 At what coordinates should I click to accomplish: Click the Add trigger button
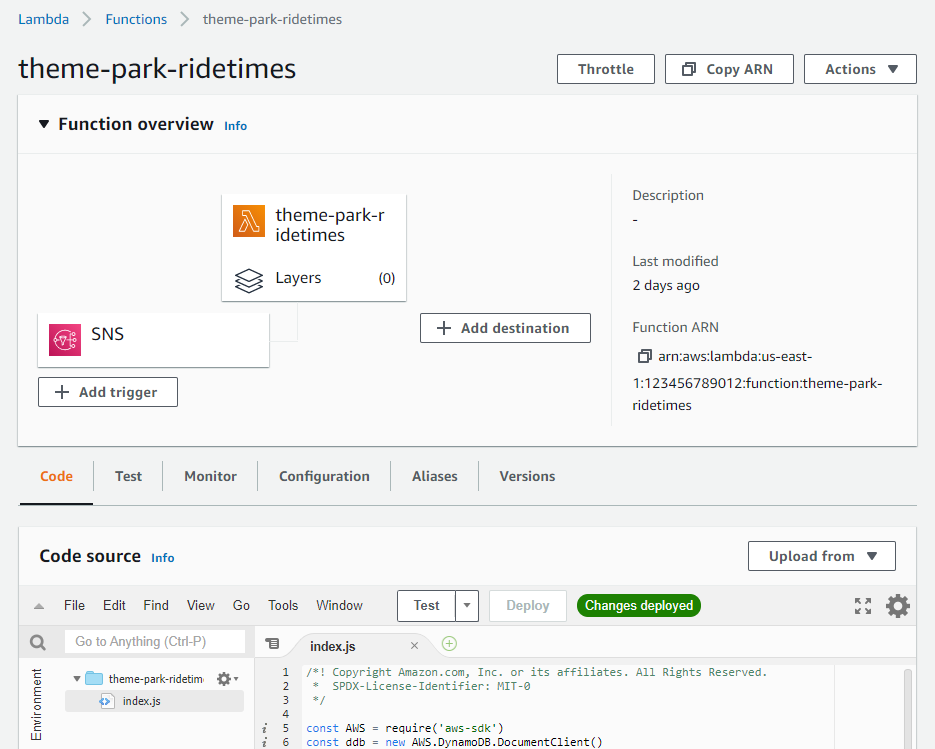click(108, 392)
